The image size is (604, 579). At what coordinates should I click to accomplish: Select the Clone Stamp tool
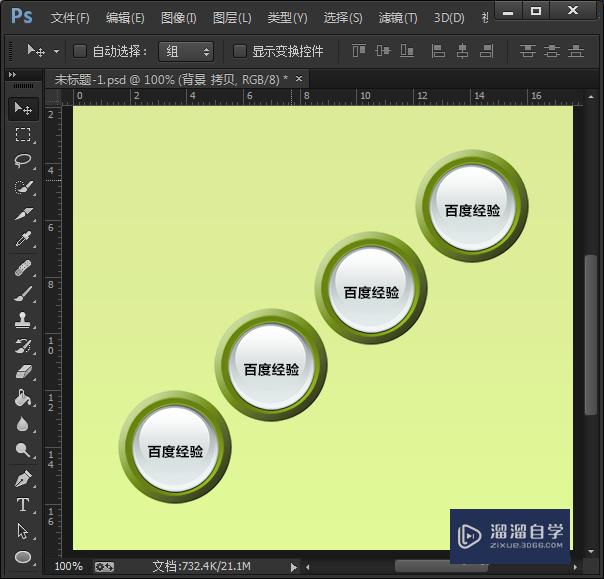23,320
